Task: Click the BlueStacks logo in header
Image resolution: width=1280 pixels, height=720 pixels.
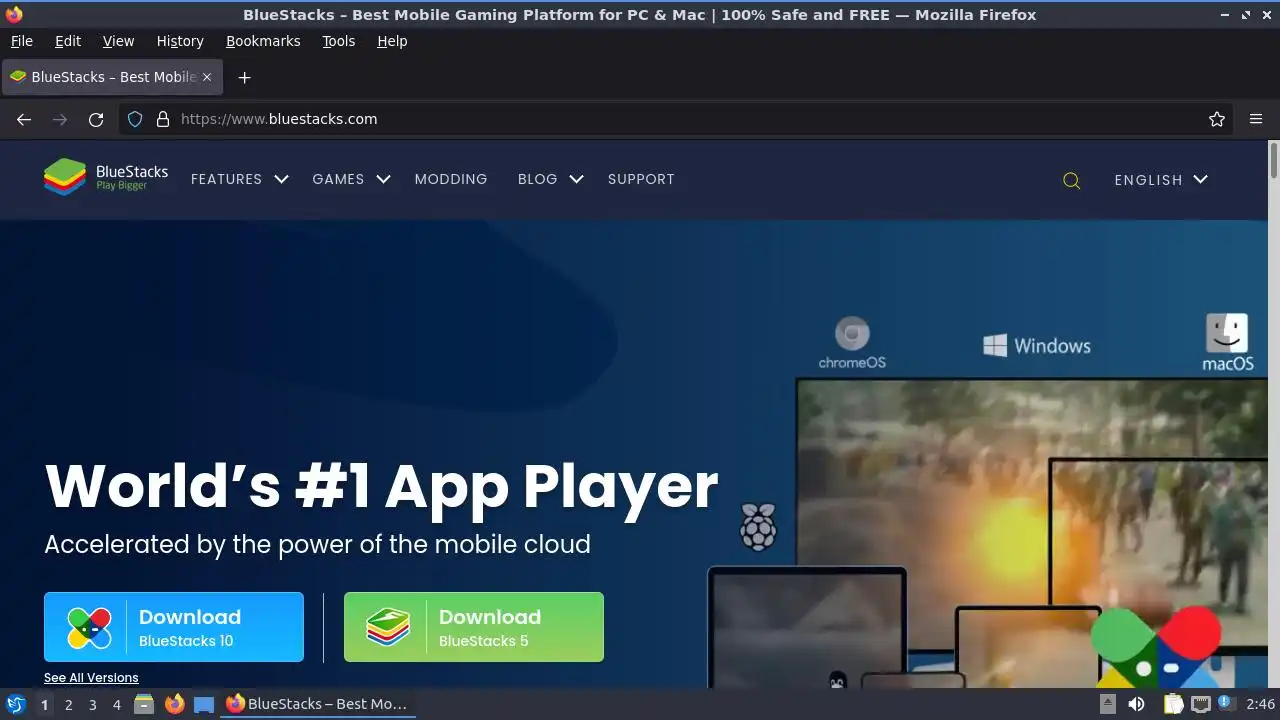Action: click(106, 178)
